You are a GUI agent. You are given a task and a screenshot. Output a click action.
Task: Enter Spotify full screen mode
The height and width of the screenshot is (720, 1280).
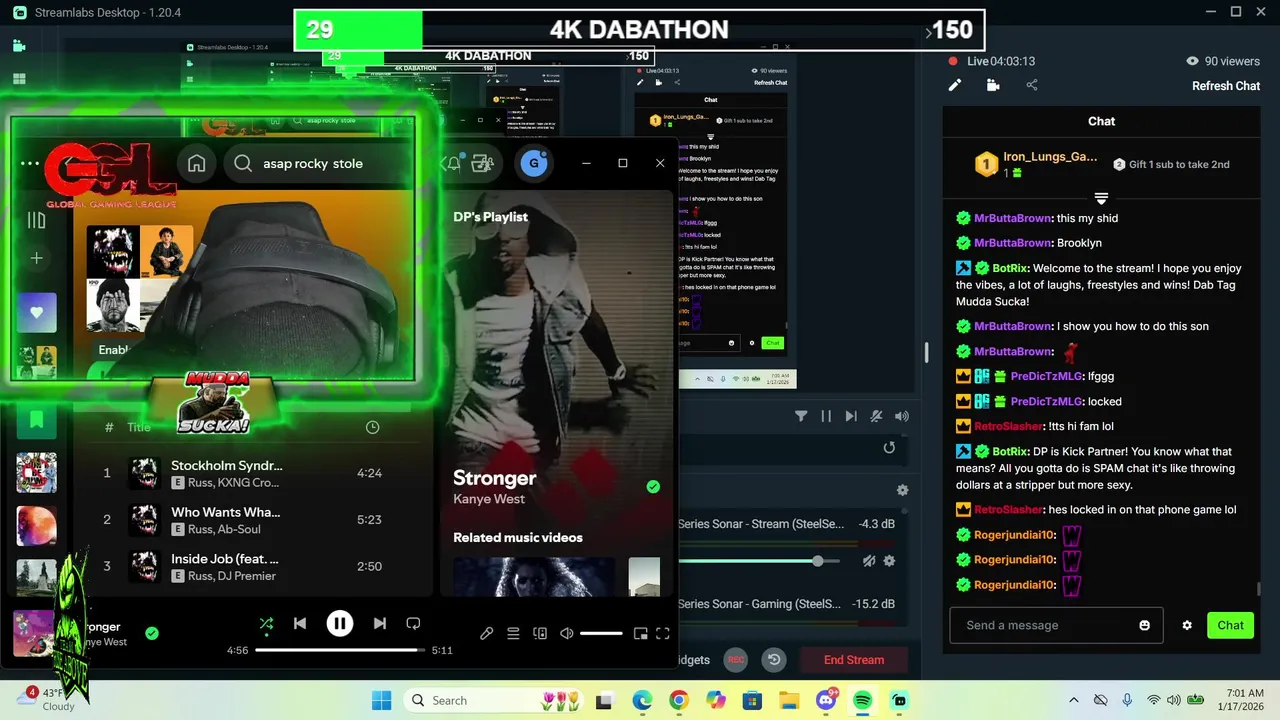pyautogui.click(x=662, y=633)
